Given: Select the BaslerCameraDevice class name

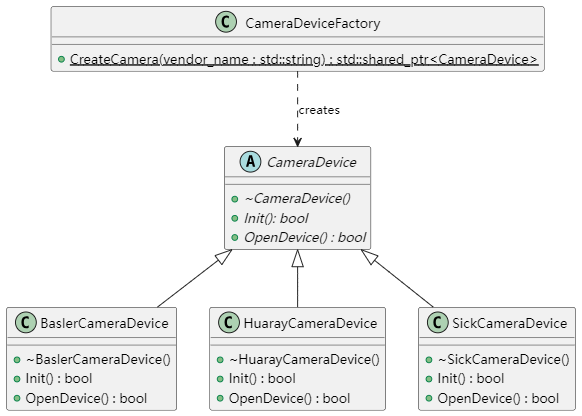Looking at the screenshot, I should (104, 323).
